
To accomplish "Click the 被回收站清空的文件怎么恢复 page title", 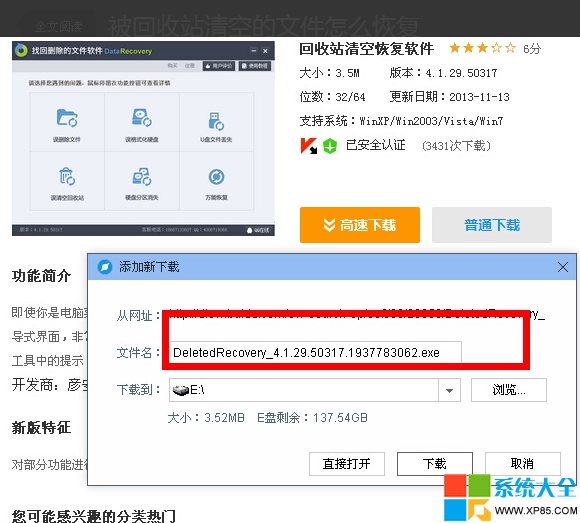I will [x=263, y=26].
